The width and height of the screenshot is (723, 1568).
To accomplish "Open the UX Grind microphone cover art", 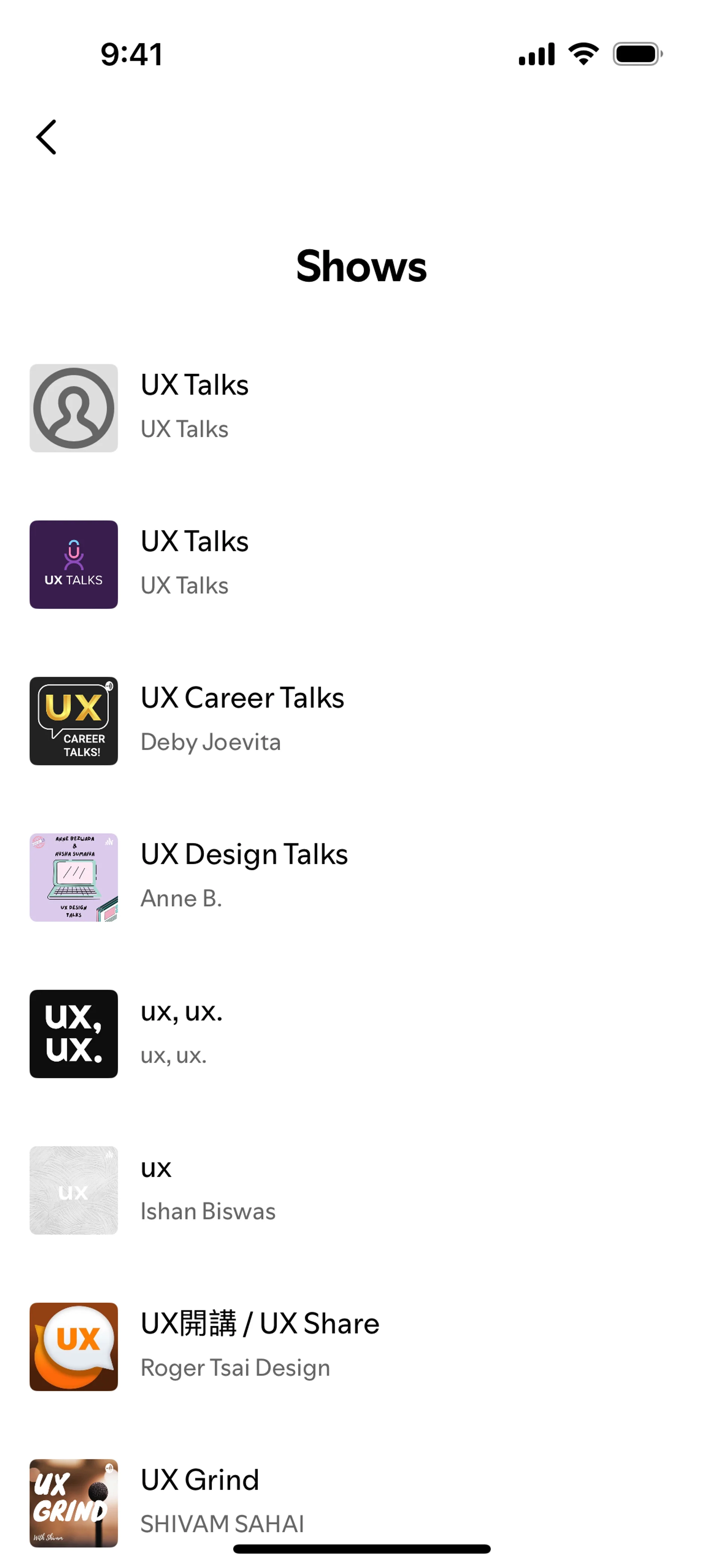I will [74, 1503].
